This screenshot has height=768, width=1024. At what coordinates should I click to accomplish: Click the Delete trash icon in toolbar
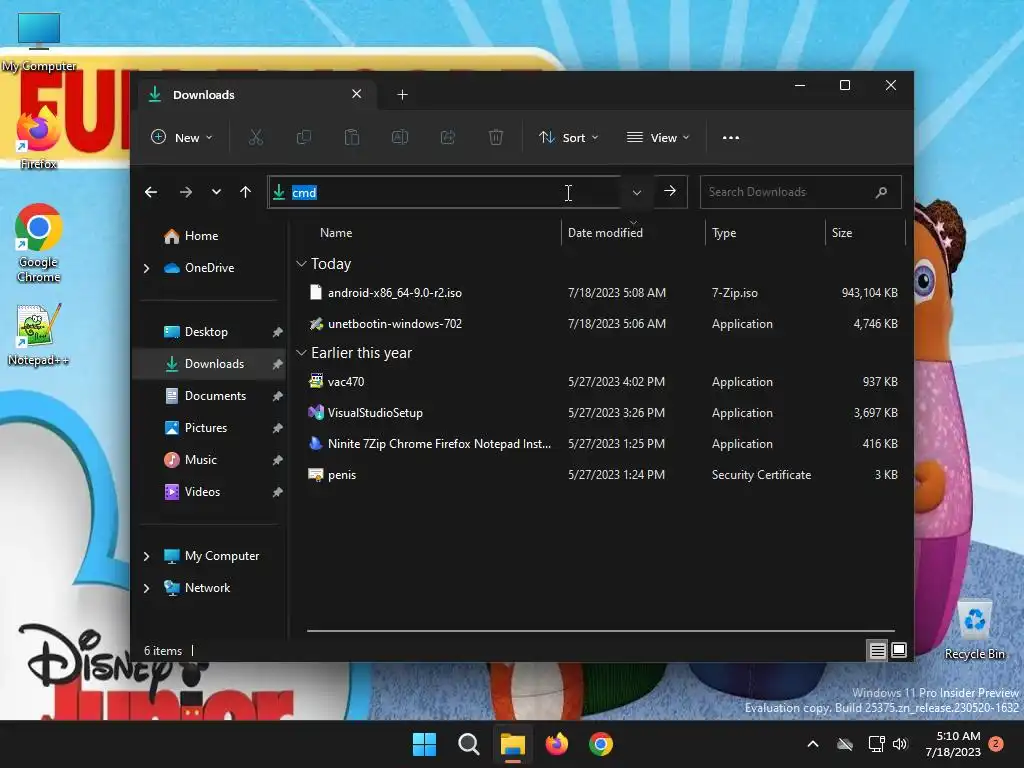pos(496,137)
